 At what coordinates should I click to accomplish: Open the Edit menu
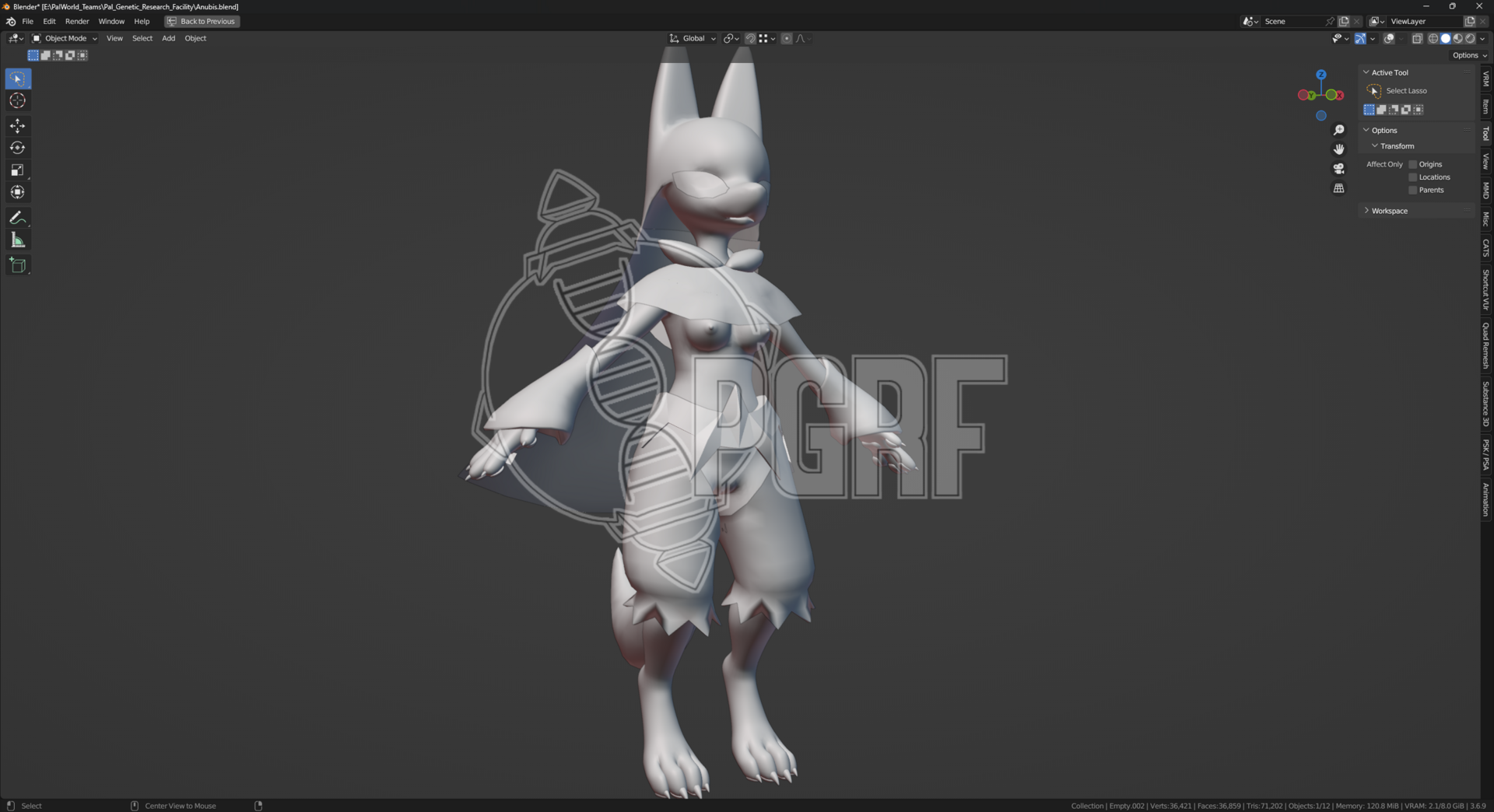49,22
